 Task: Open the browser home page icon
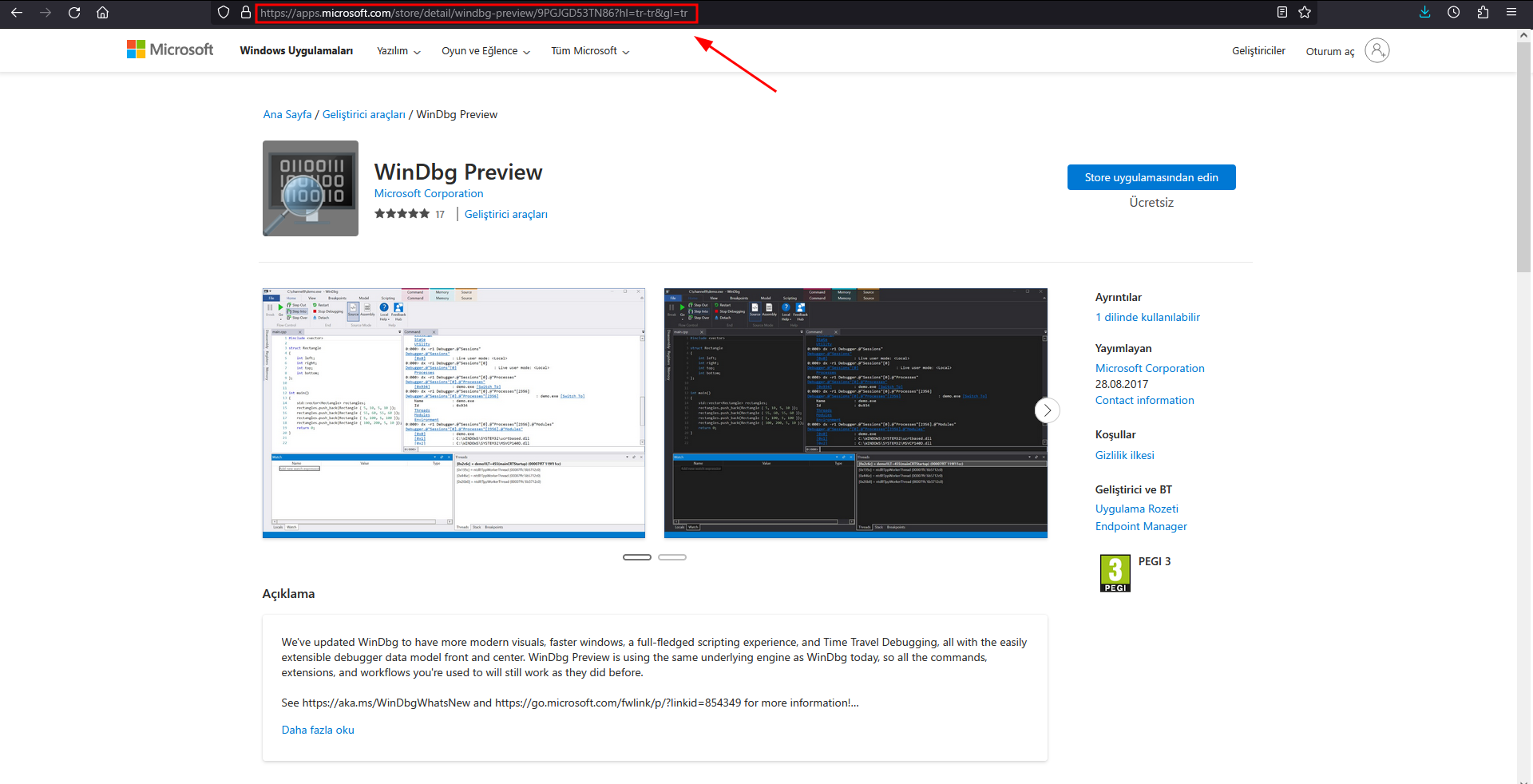(x=102, y=13)
